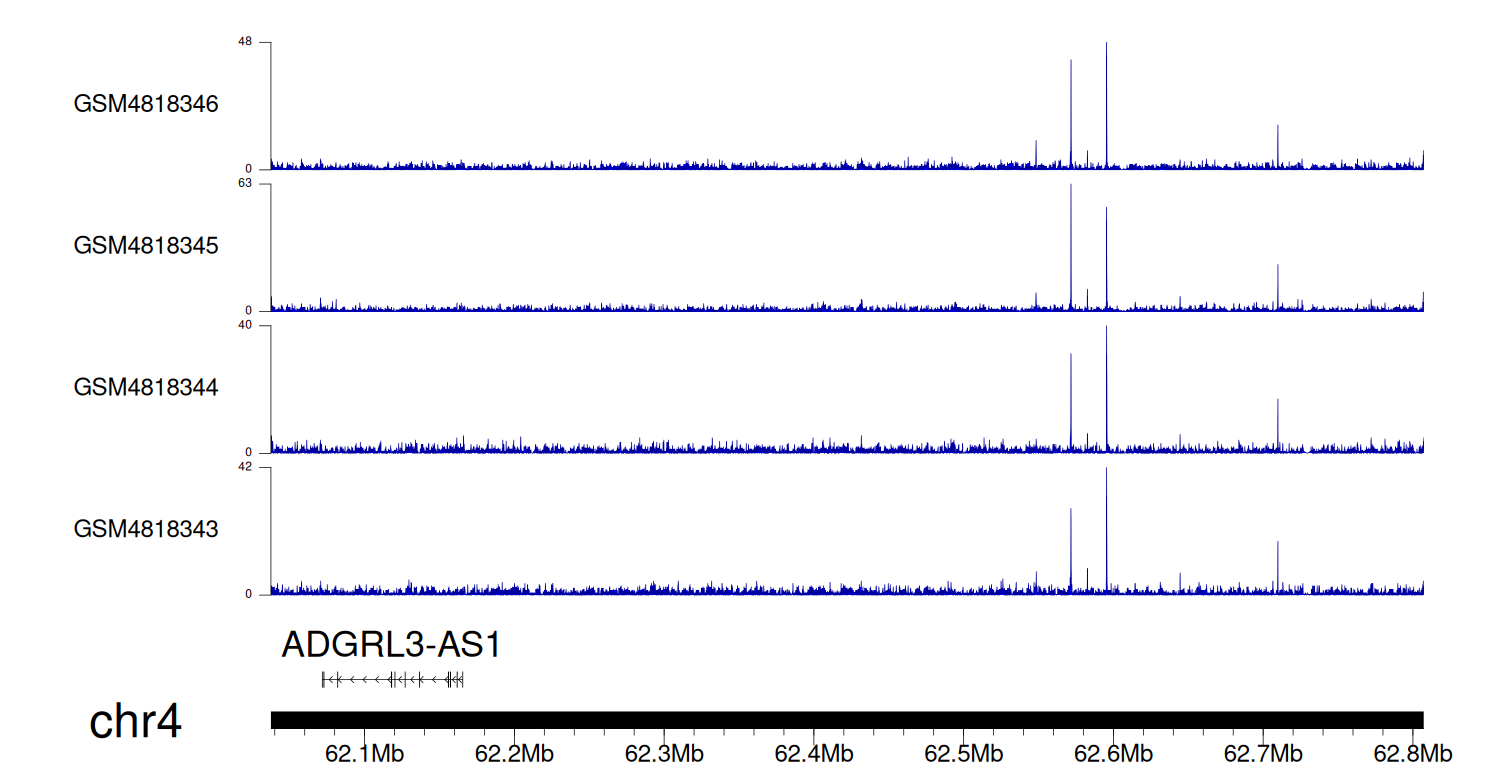
Task: Click the chr4 chromosome label
Action: [135, 722]
